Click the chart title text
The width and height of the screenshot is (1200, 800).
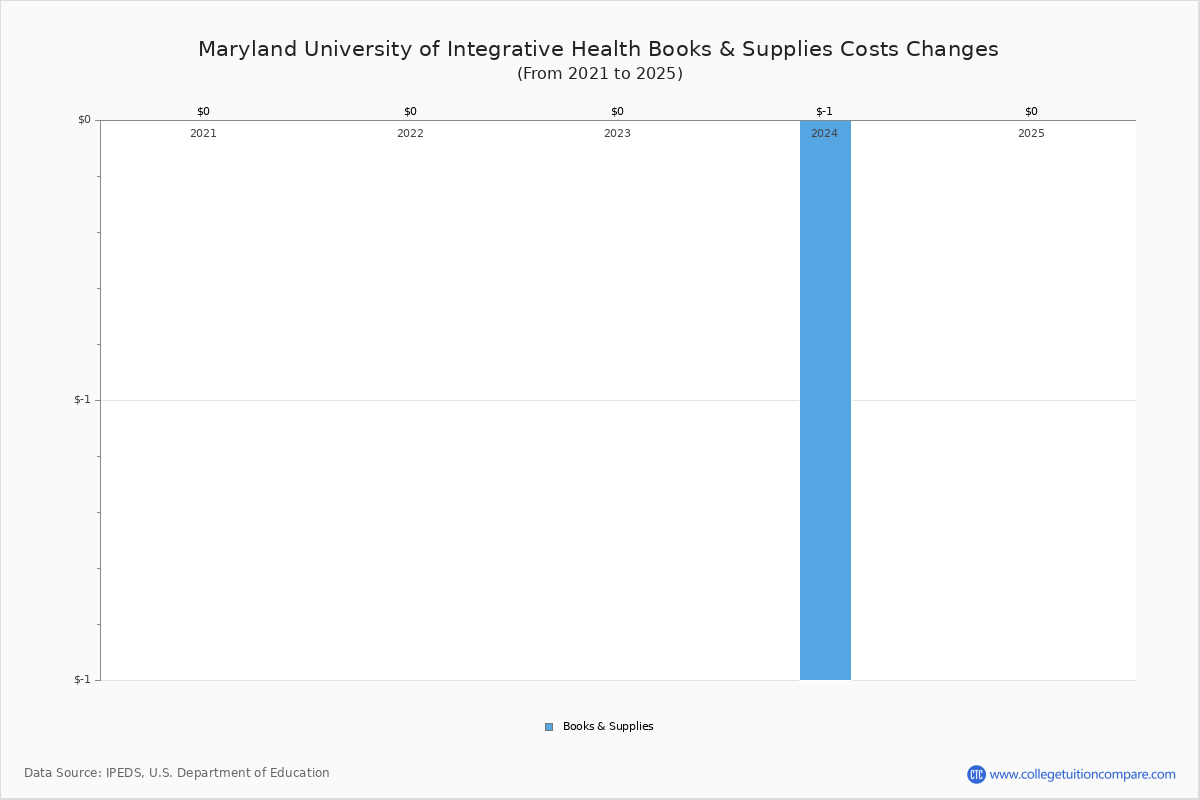[x=598, y=48]
